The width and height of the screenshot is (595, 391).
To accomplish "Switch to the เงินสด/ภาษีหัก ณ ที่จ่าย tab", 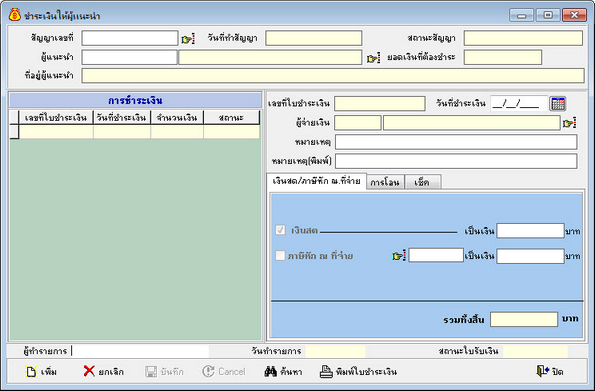I will click(x=316, y=181).
